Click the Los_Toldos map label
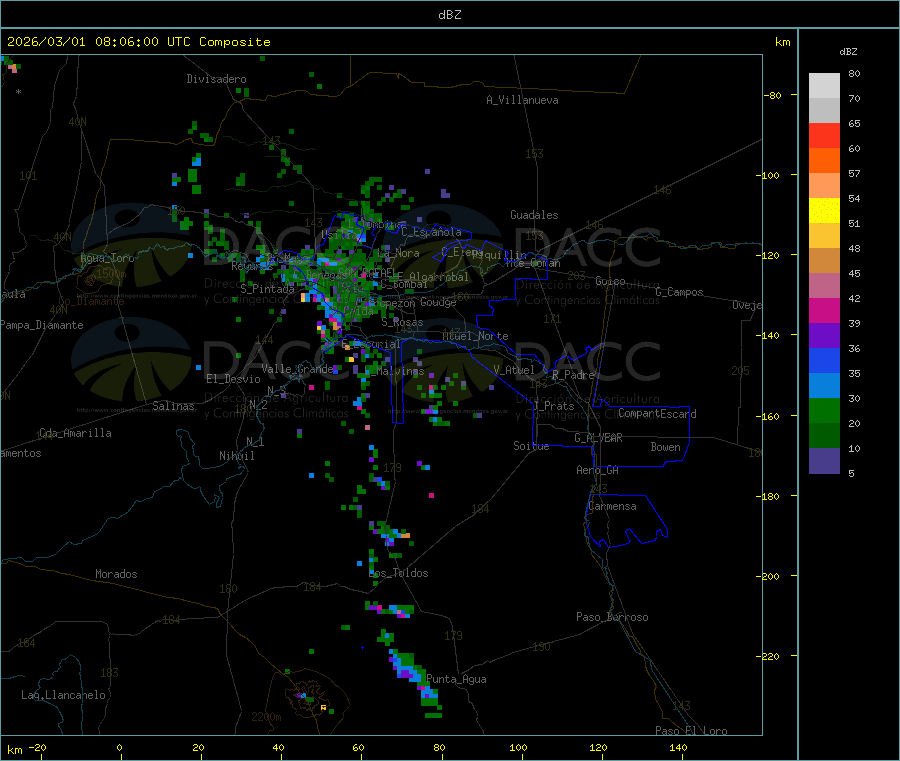 click(398, 573)
